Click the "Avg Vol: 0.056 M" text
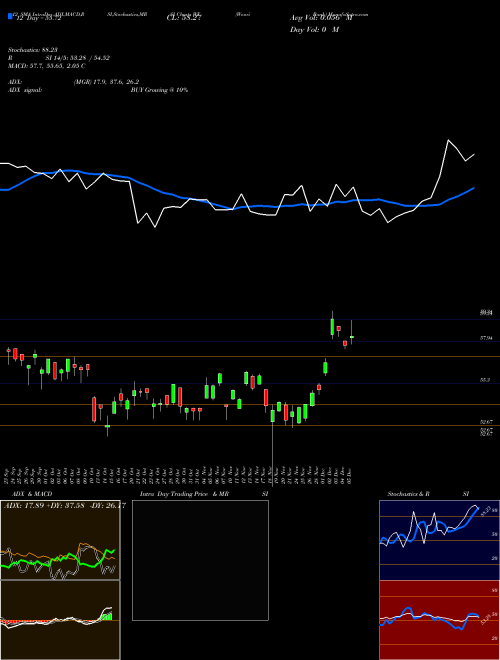Viewport: 500px width, 660px height. click(x=321, y=18)
